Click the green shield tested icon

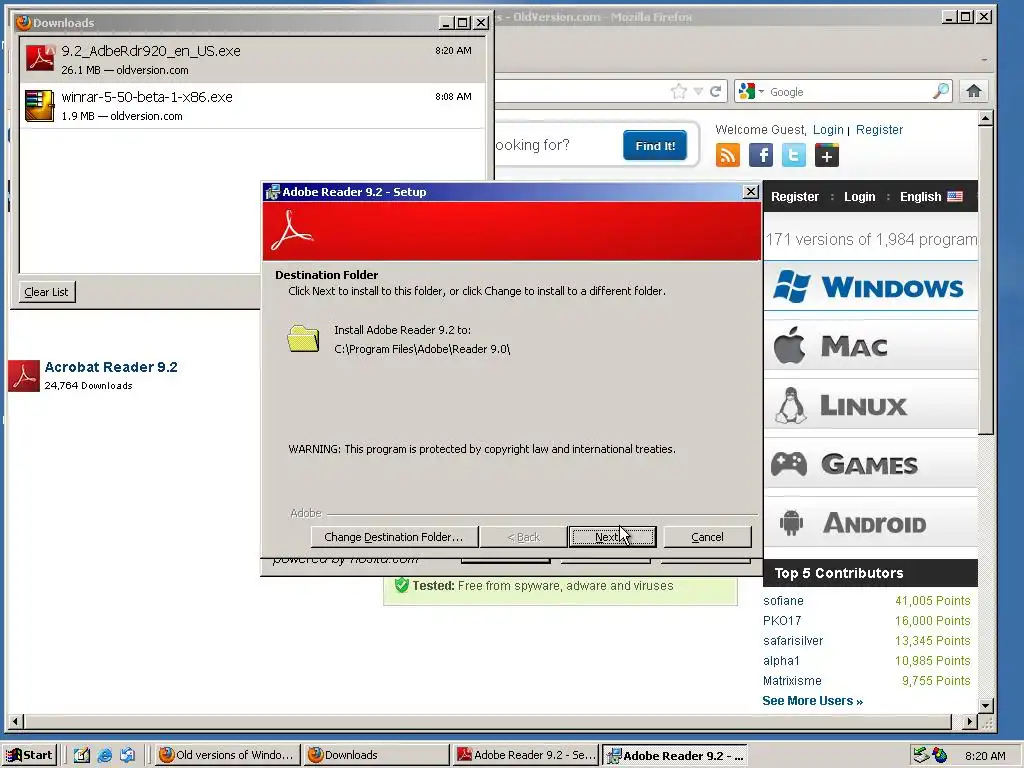(x=402, y=585)
